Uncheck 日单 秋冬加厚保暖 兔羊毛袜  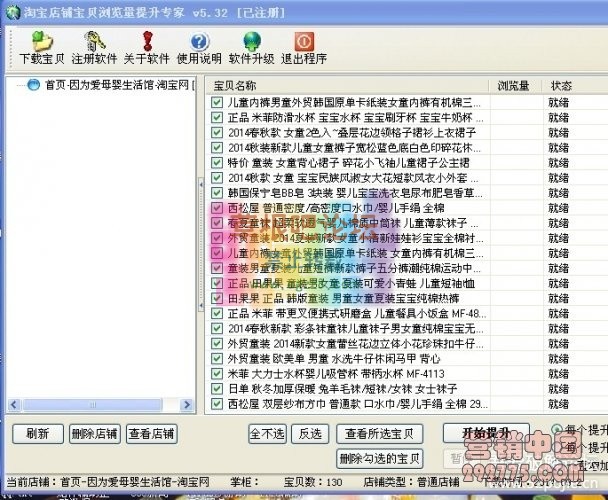click(217, 389)
